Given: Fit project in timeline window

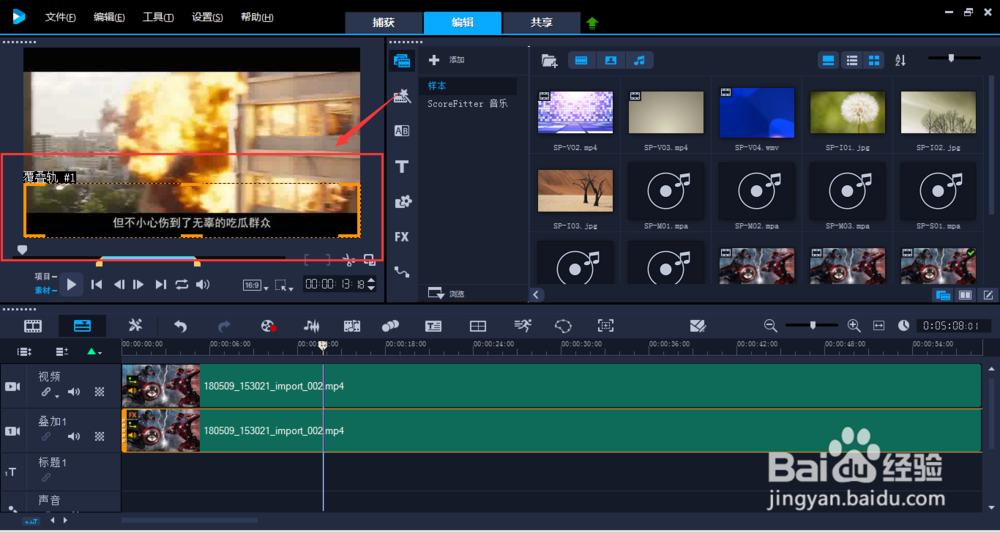Looking at the screenshot, I should coord(879,326).
